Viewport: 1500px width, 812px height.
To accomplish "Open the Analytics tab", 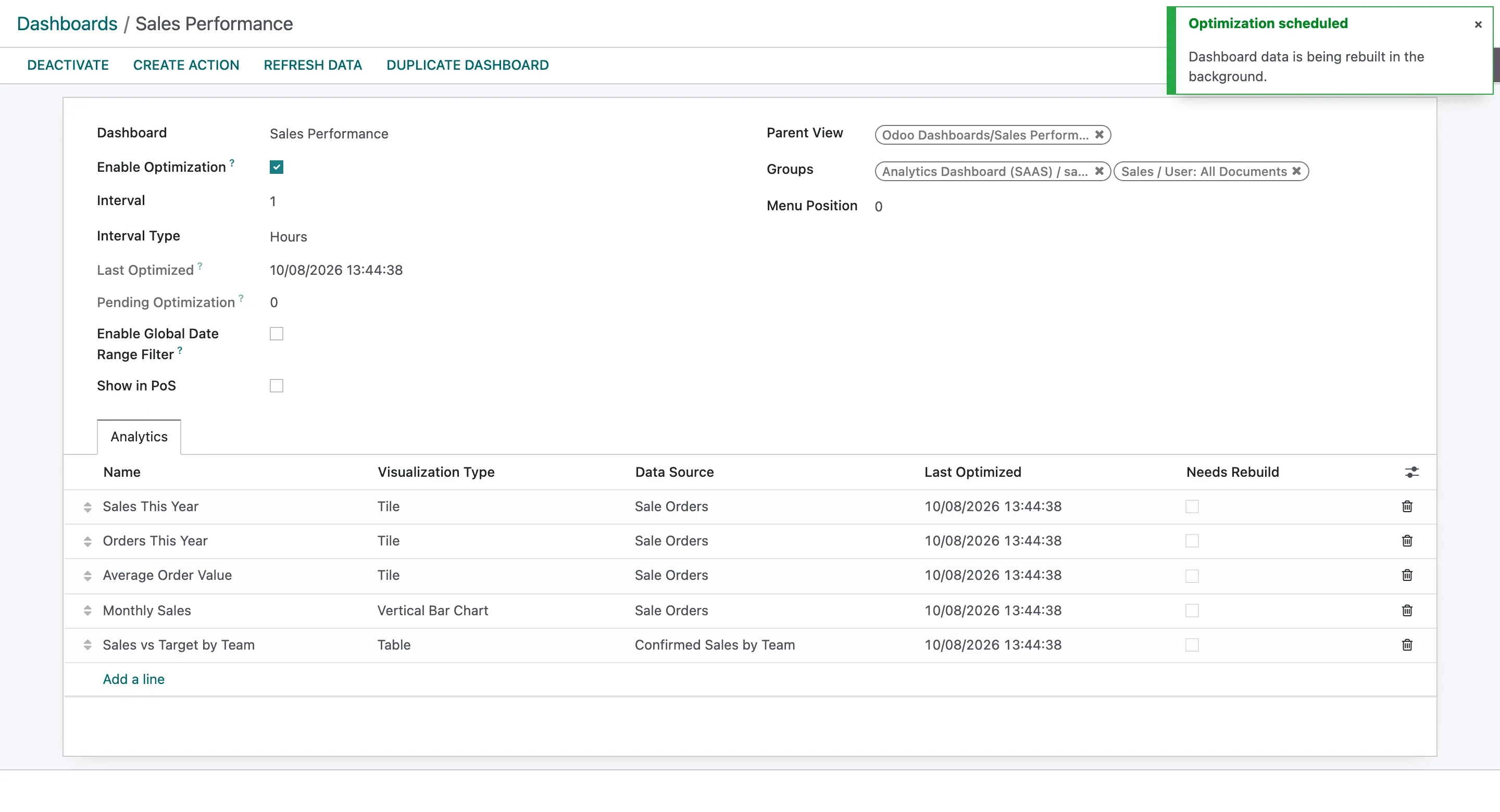I will click(x=139, y=437).
